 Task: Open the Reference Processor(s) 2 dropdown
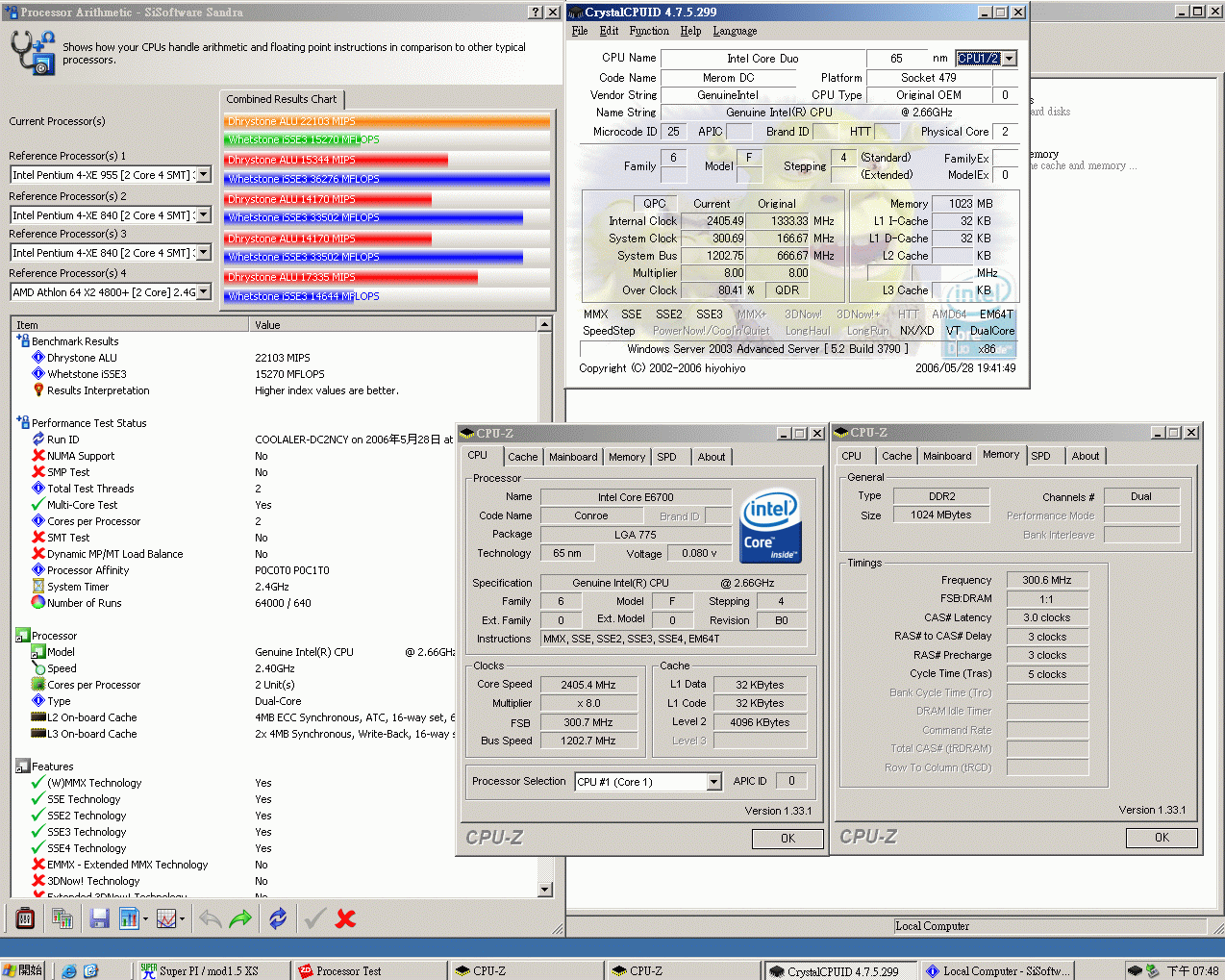204,214
